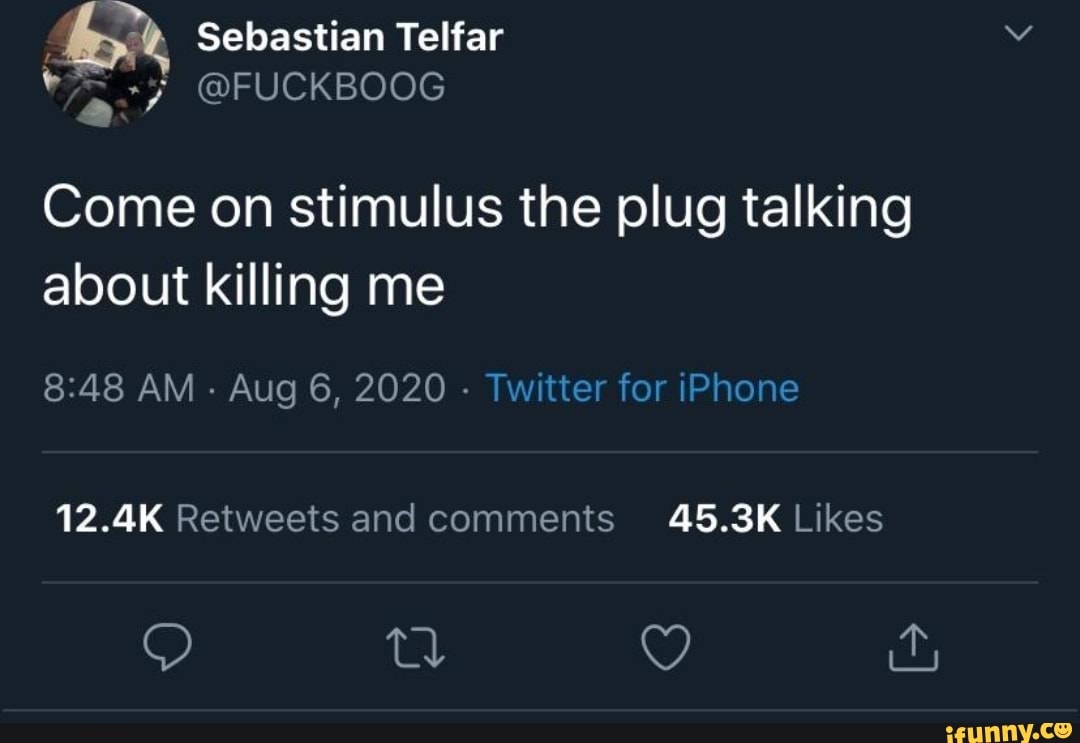Select the reply speech bubble icon

[168, 646]
